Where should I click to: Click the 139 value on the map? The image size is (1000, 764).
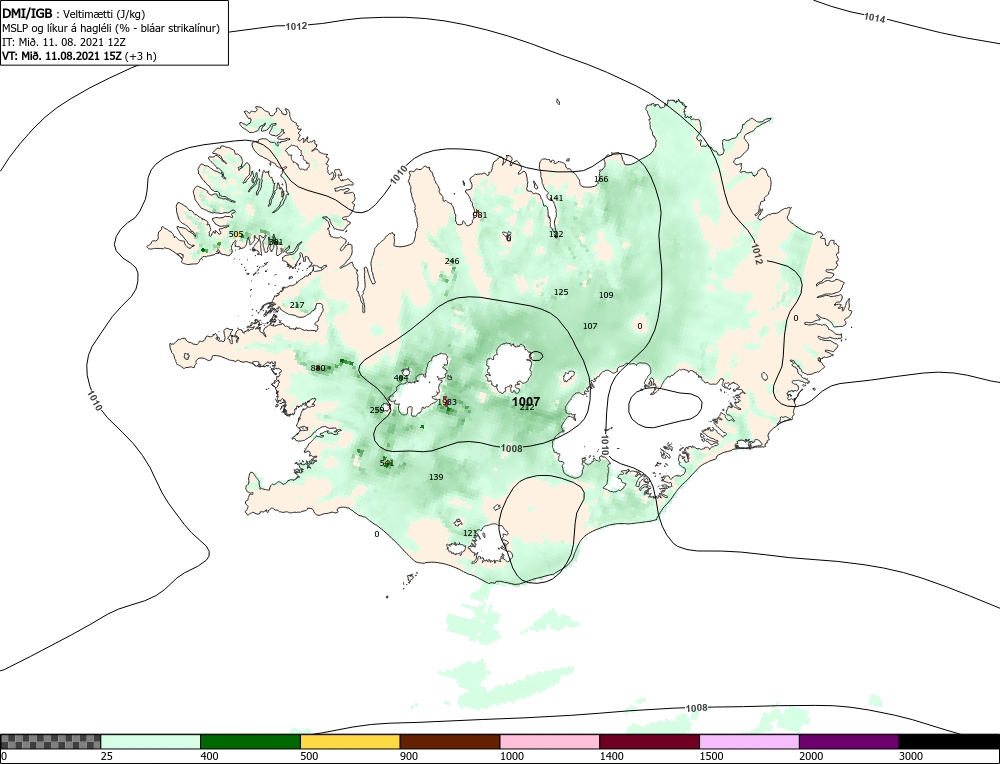coord(436,478)
